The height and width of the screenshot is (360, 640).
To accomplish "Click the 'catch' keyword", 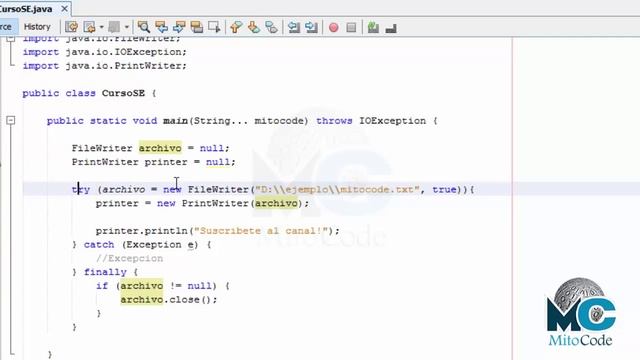I will (99, 245).
